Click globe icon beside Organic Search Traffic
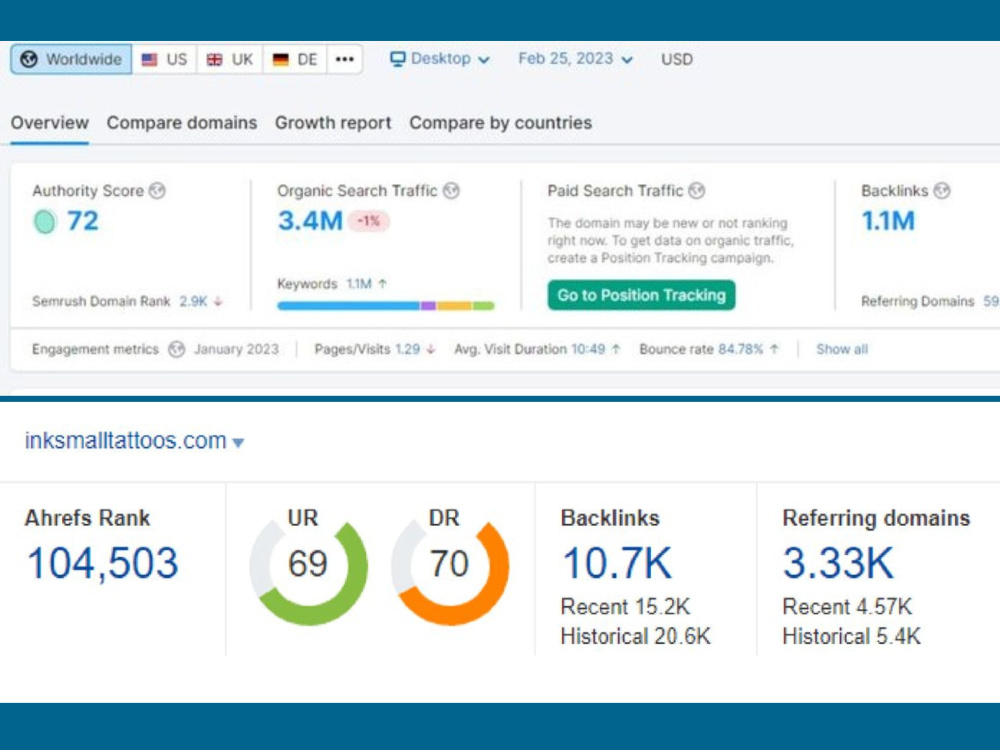This screenshot has width=1000, height=750. click(x=452, y=191)
